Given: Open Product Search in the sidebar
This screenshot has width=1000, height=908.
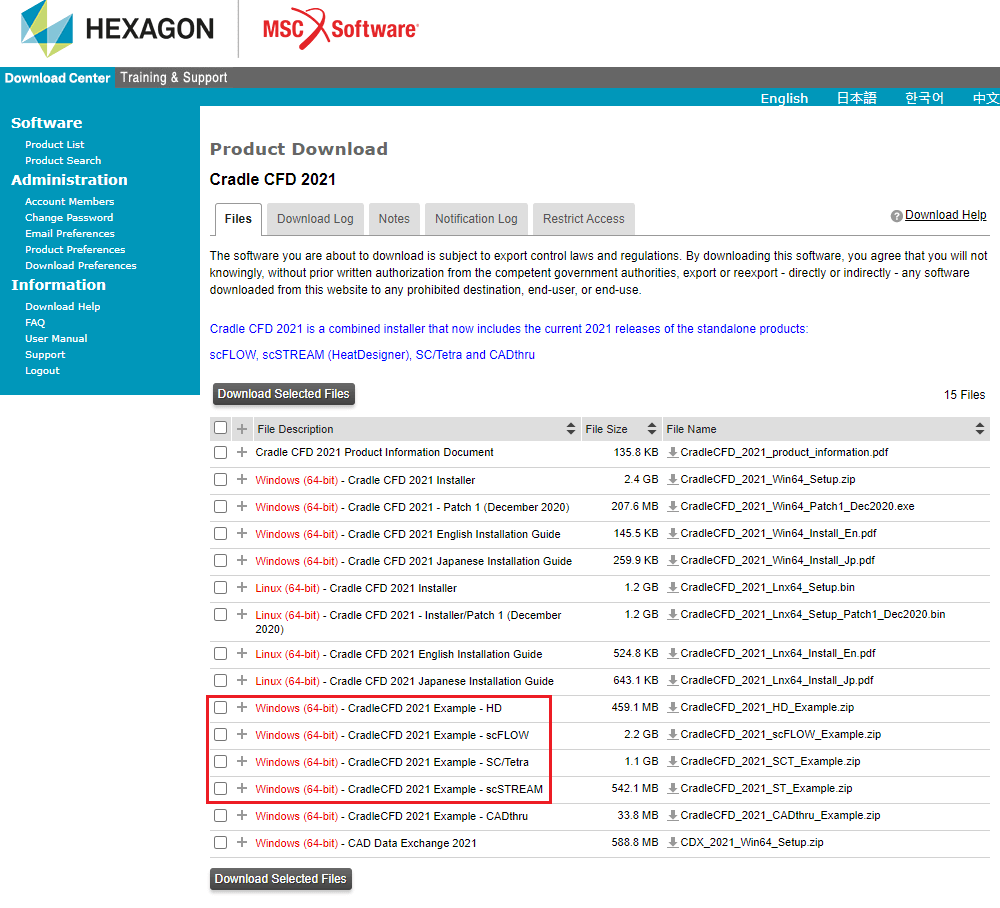Looking at the screenshot, I should click(63, 160).
